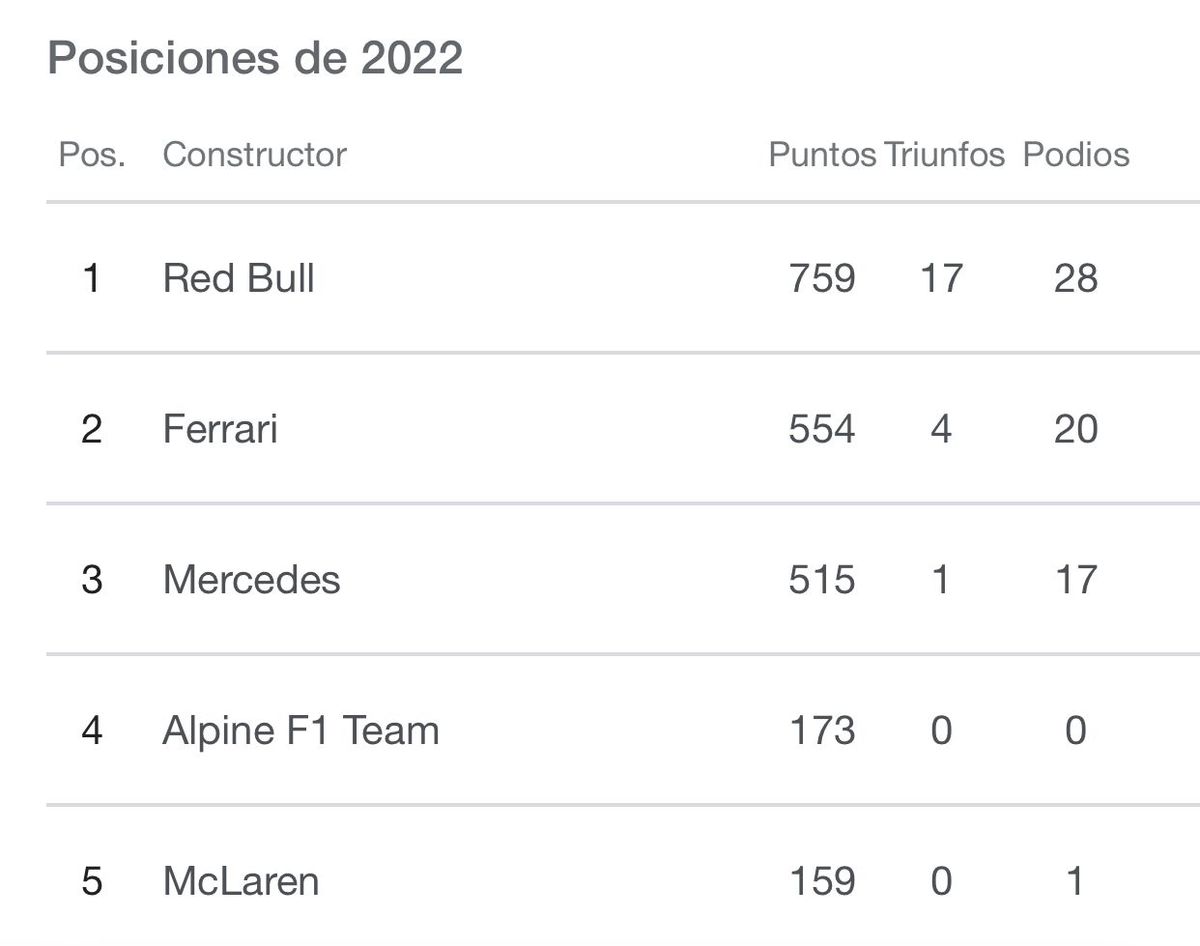Click the Podios column header

click(1076, 155)
